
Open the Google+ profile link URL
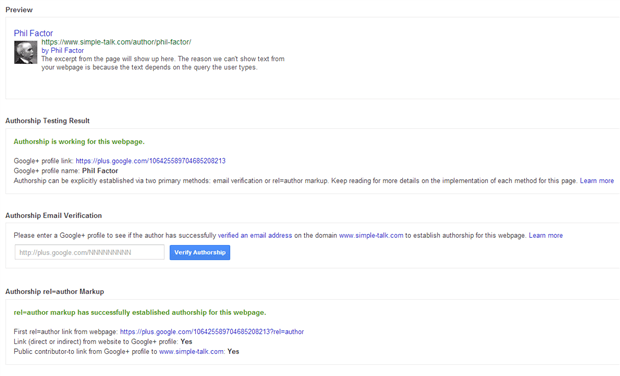point(151,161)
